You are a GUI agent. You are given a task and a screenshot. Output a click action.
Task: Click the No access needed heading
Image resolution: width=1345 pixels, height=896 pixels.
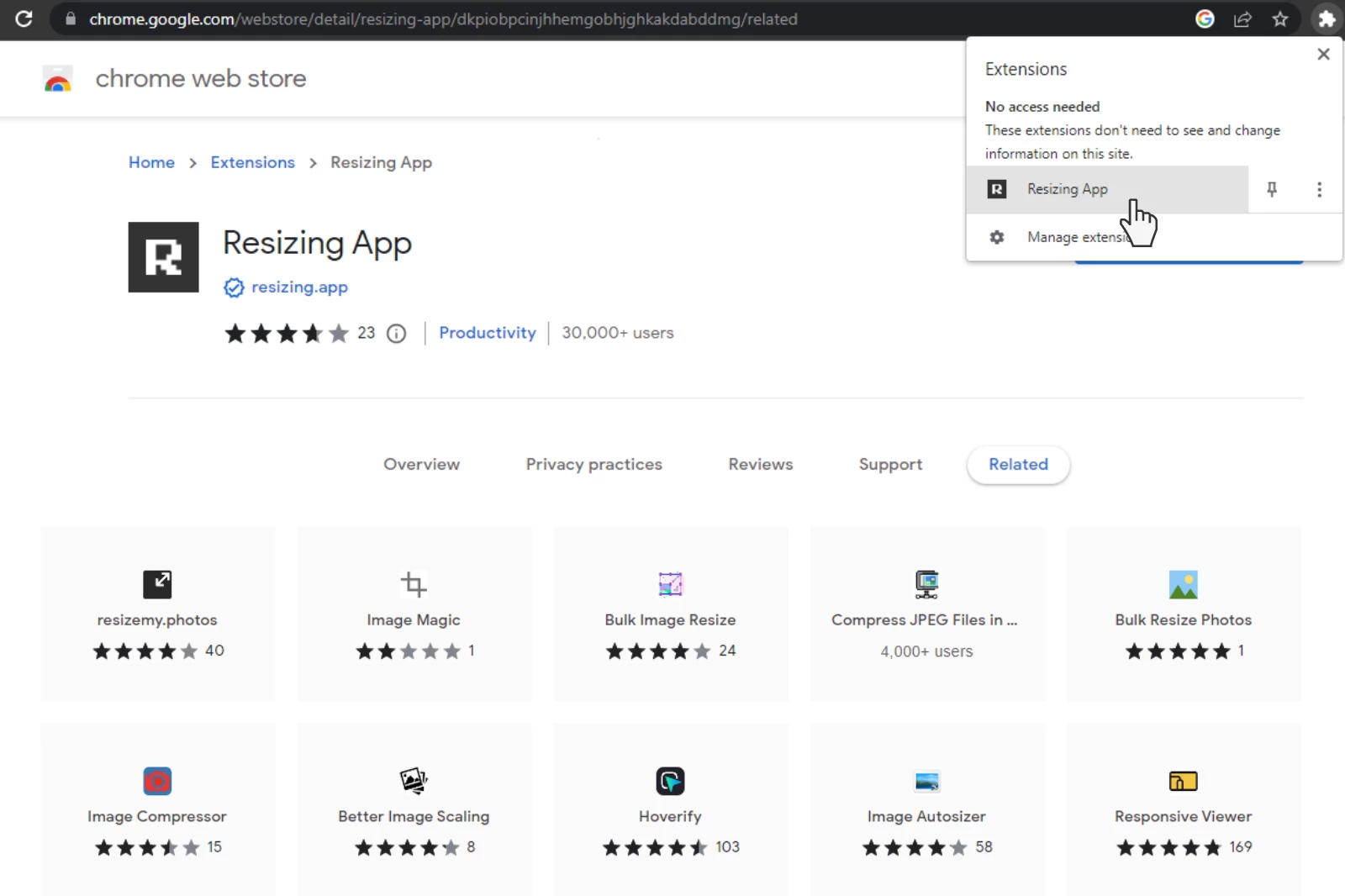(1042, 107)
